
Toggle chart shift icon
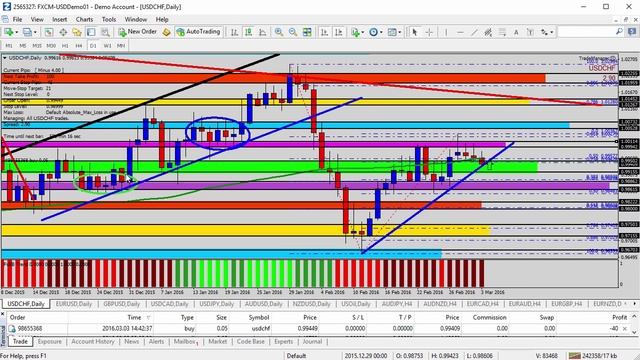338,32
